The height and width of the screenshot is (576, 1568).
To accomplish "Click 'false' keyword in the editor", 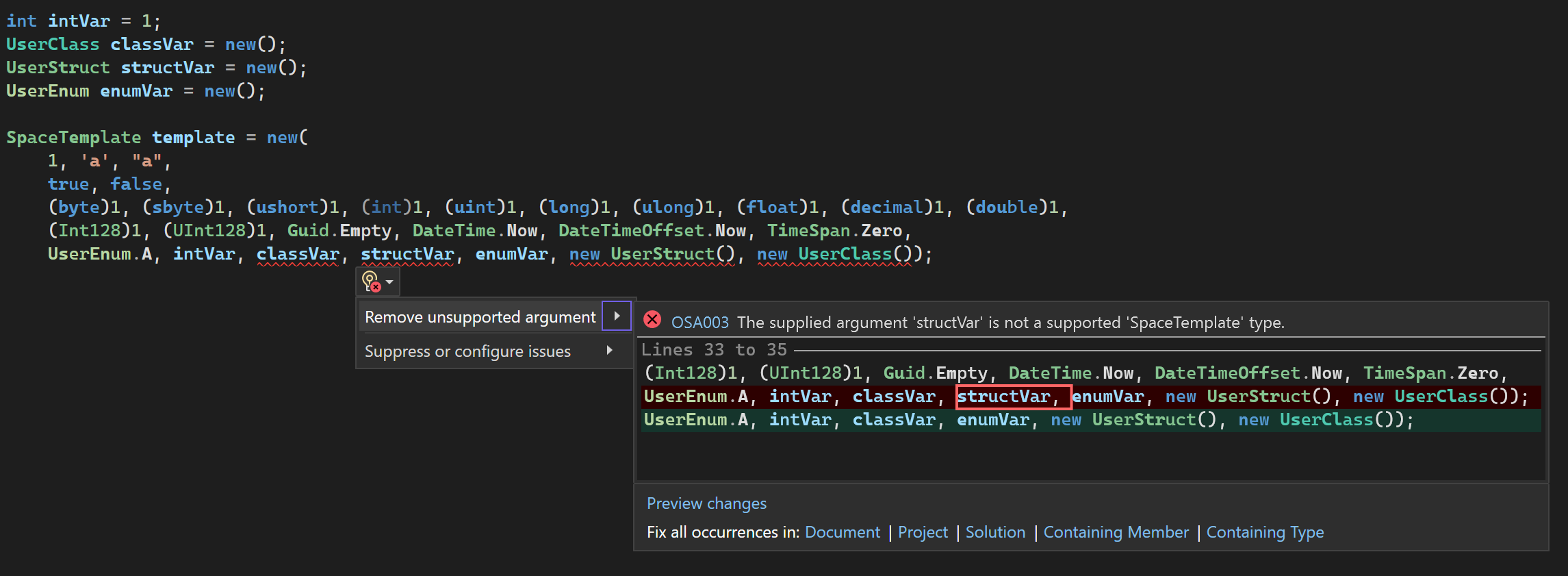I will click(x=136, y=184).
